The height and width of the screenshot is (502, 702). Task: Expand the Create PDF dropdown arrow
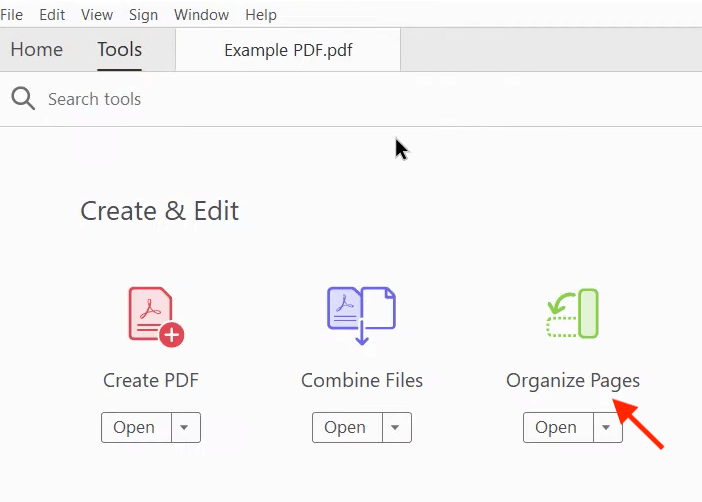click(184, 428)
